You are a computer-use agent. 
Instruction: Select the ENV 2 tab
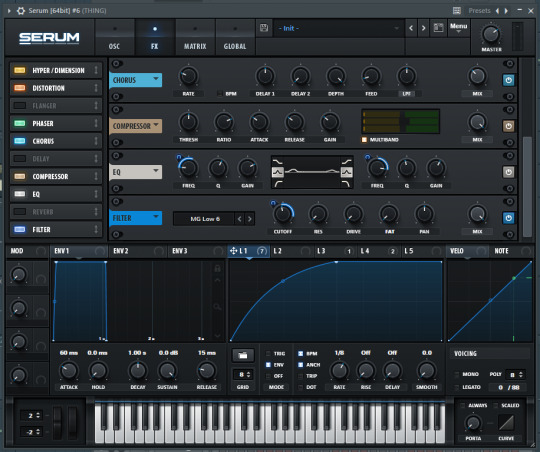[x=138, y=251]
